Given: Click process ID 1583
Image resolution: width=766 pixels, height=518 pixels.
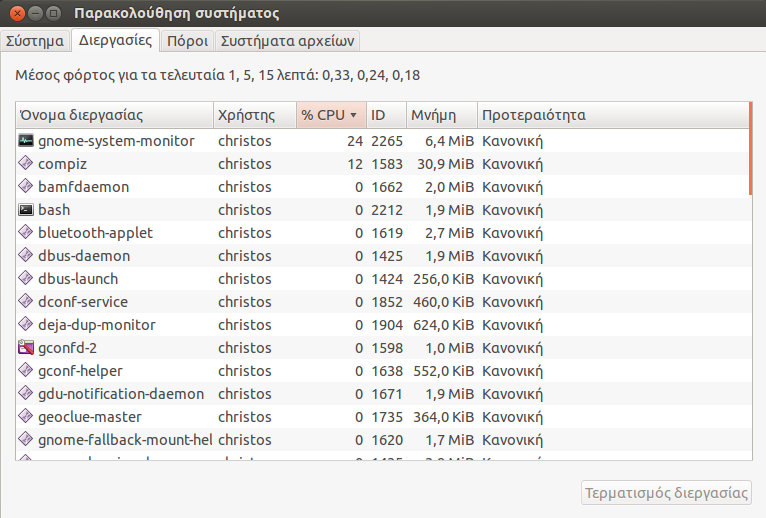Looking at the screenshot, I should click(x=387, y=164).
